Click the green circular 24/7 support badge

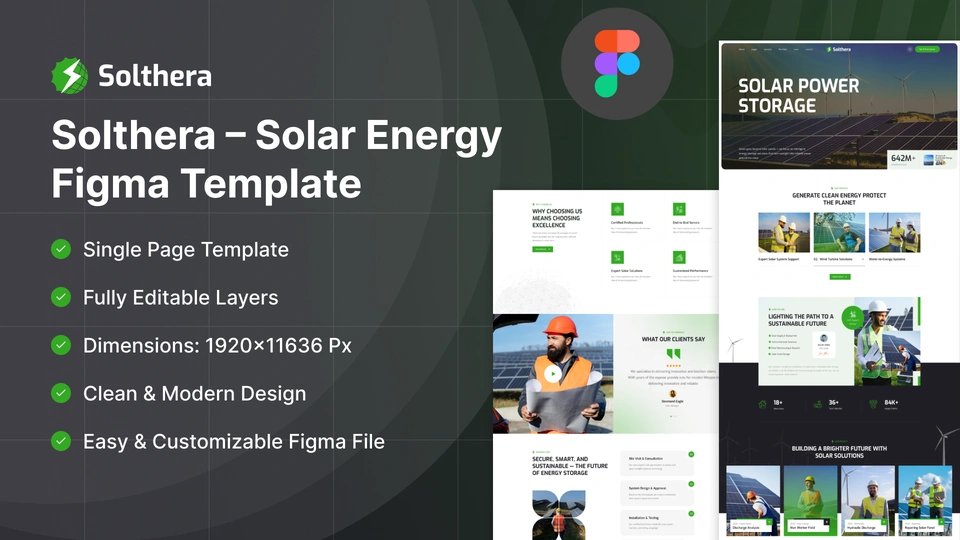853,318
